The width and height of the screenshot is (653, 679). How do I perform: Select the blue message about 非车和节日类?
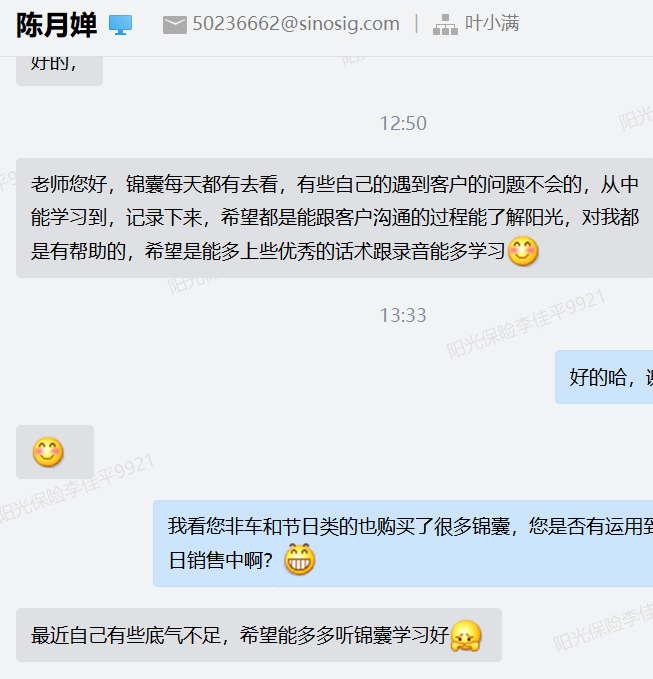click(x=403, y=543)
